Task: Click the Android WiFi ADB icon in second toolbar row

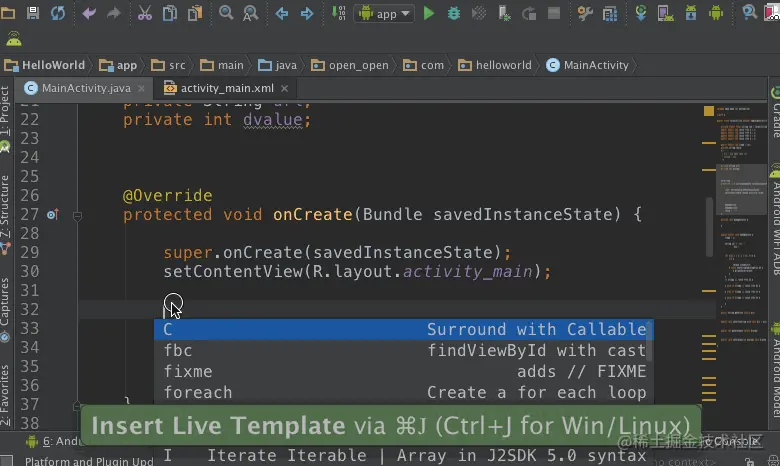Action: 14,38
